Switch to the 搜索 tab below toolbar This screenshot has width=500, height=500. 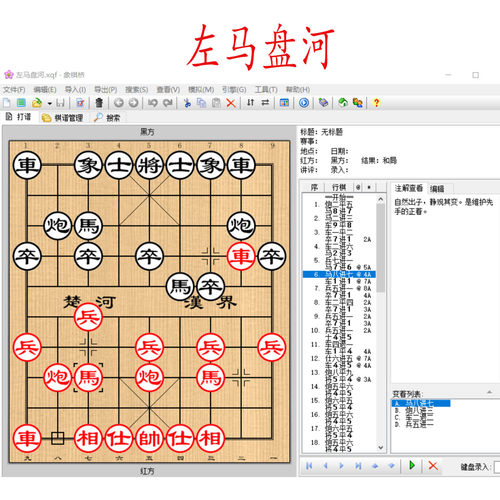107,118
